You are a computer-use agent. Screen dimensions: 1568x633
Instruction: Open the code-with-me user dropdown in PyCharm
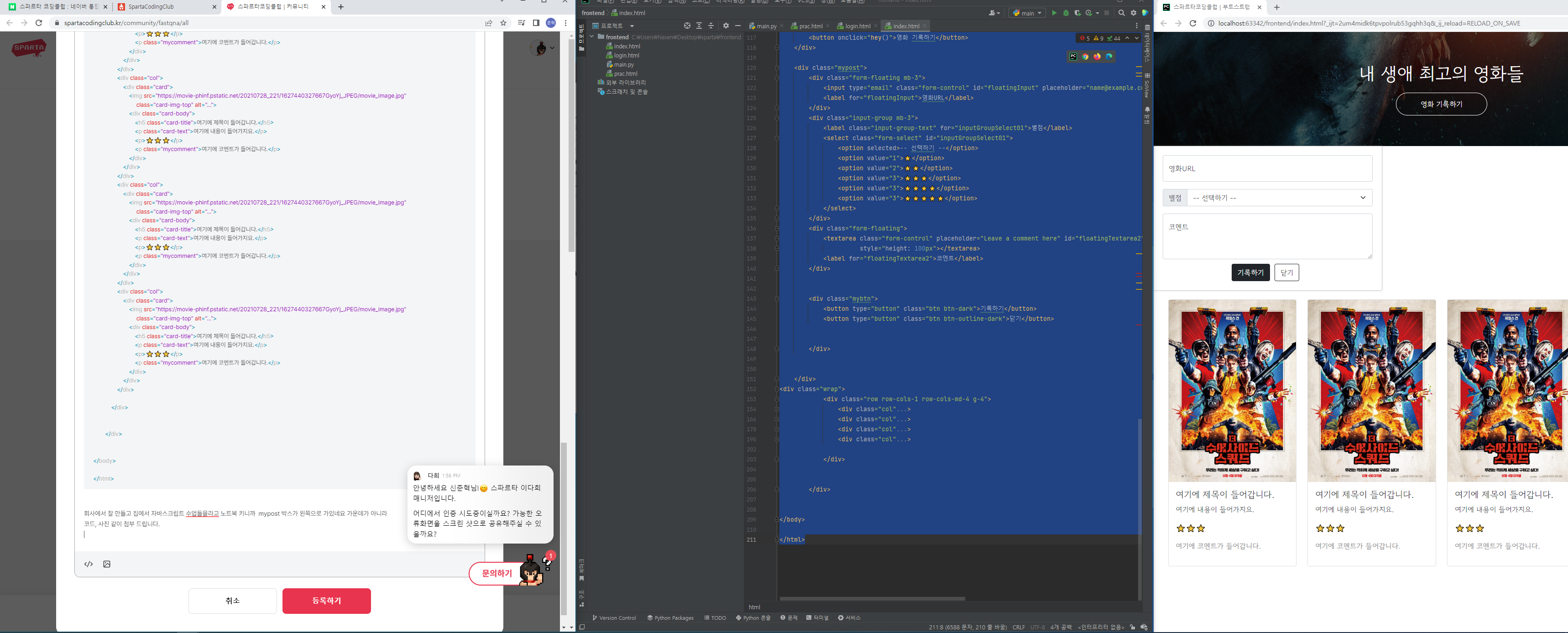tap(995, 13)
